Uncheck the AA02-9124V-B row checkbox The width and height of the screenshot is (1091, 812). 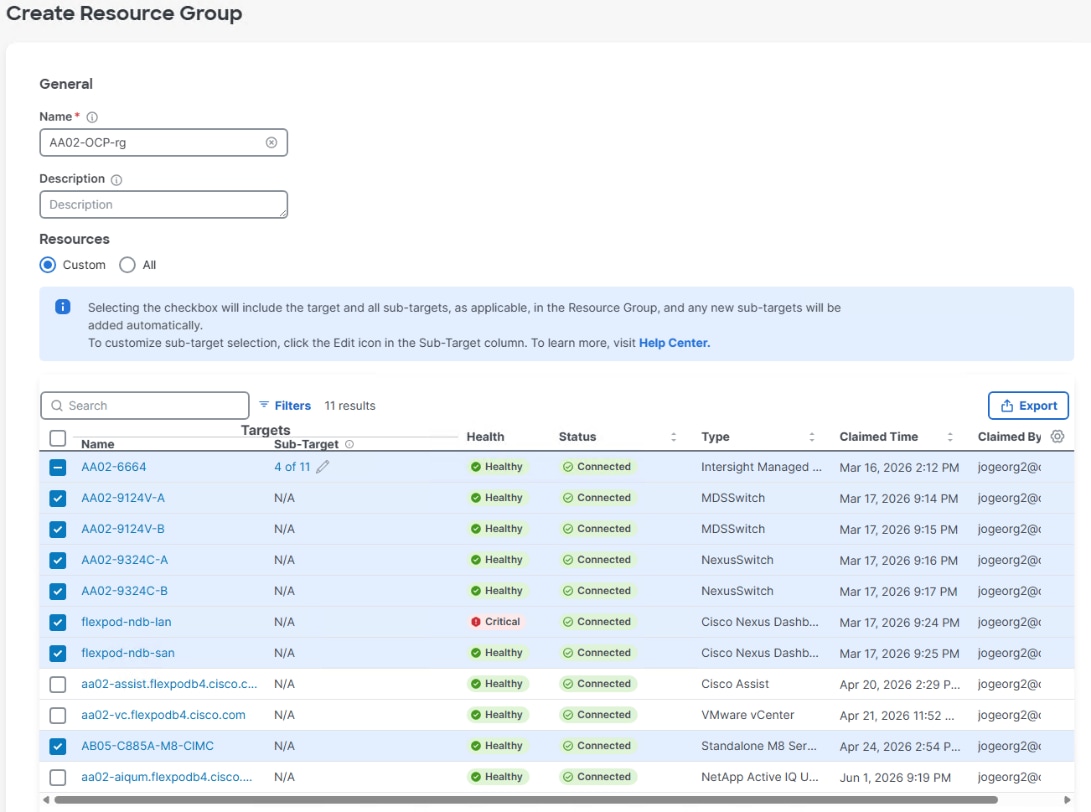pos(58,530)
